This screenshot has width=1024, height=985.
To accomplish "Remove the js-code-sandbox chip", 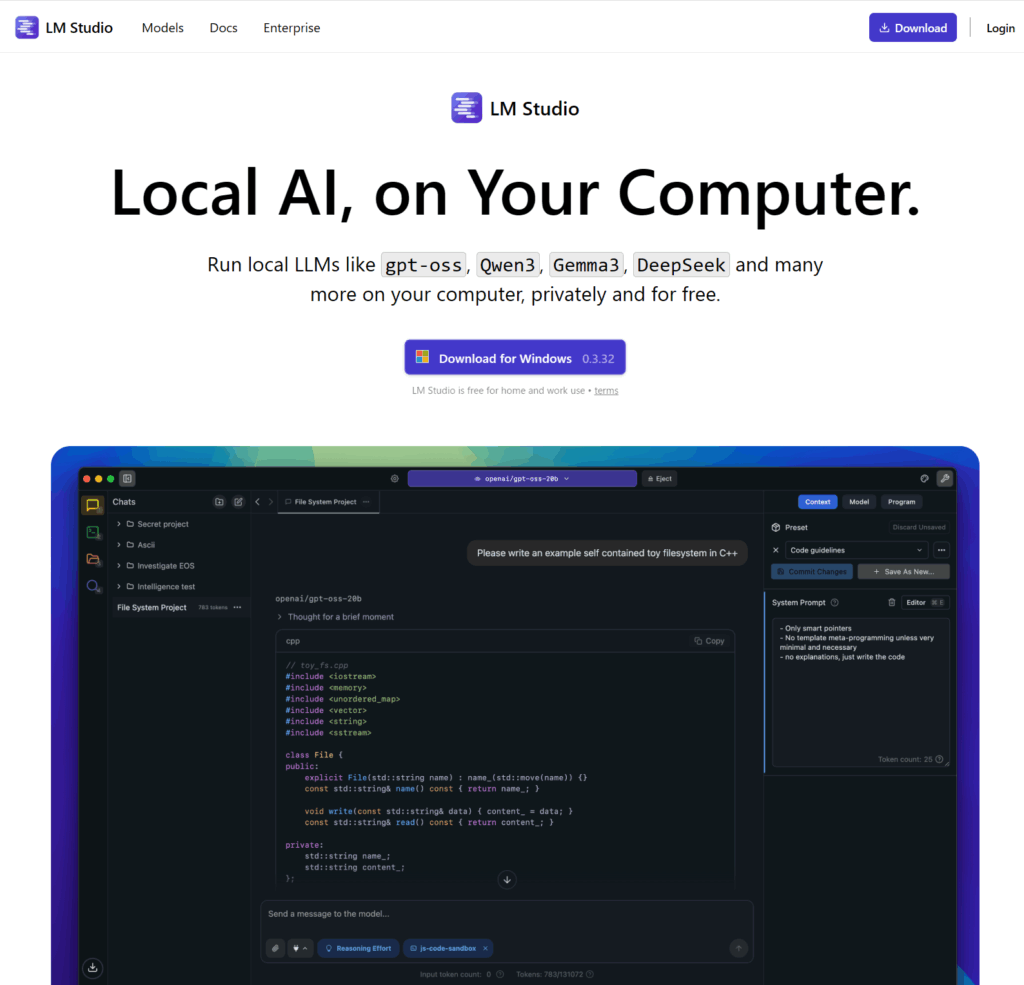I will [486, 948].
